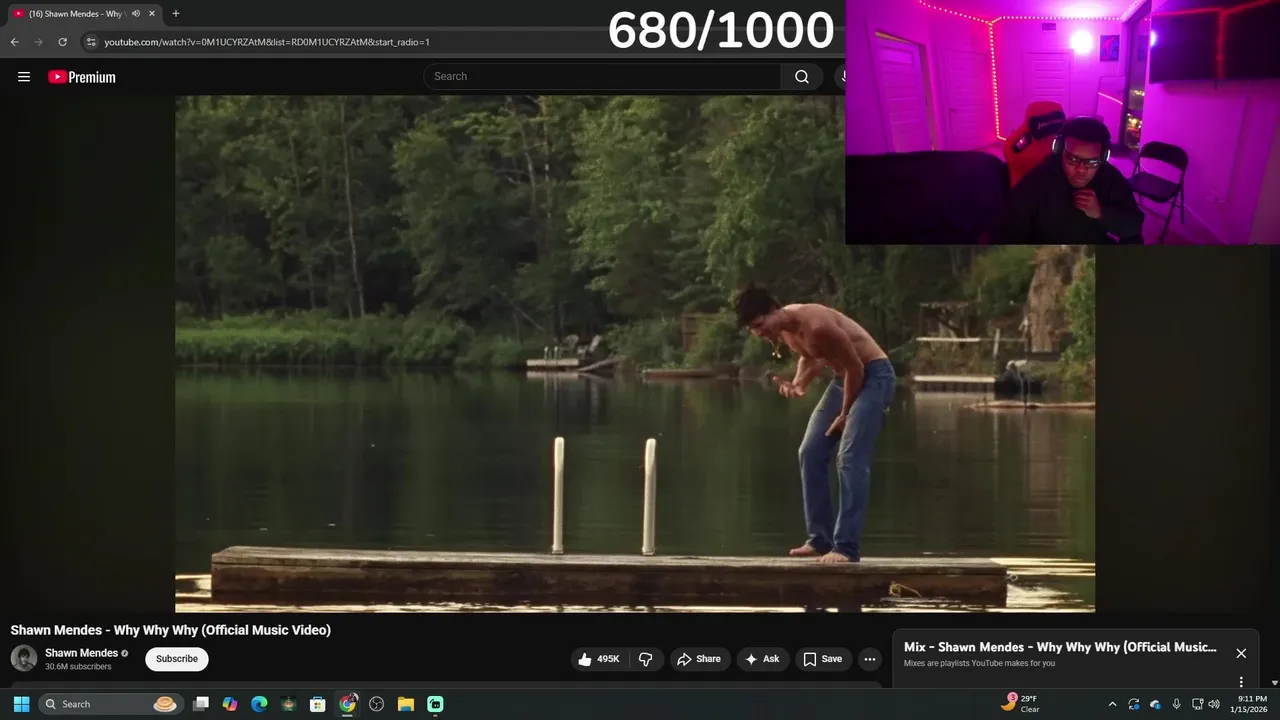Open the Ask AI button
The width and height of the screenshot is (1280, 720).
762,659
